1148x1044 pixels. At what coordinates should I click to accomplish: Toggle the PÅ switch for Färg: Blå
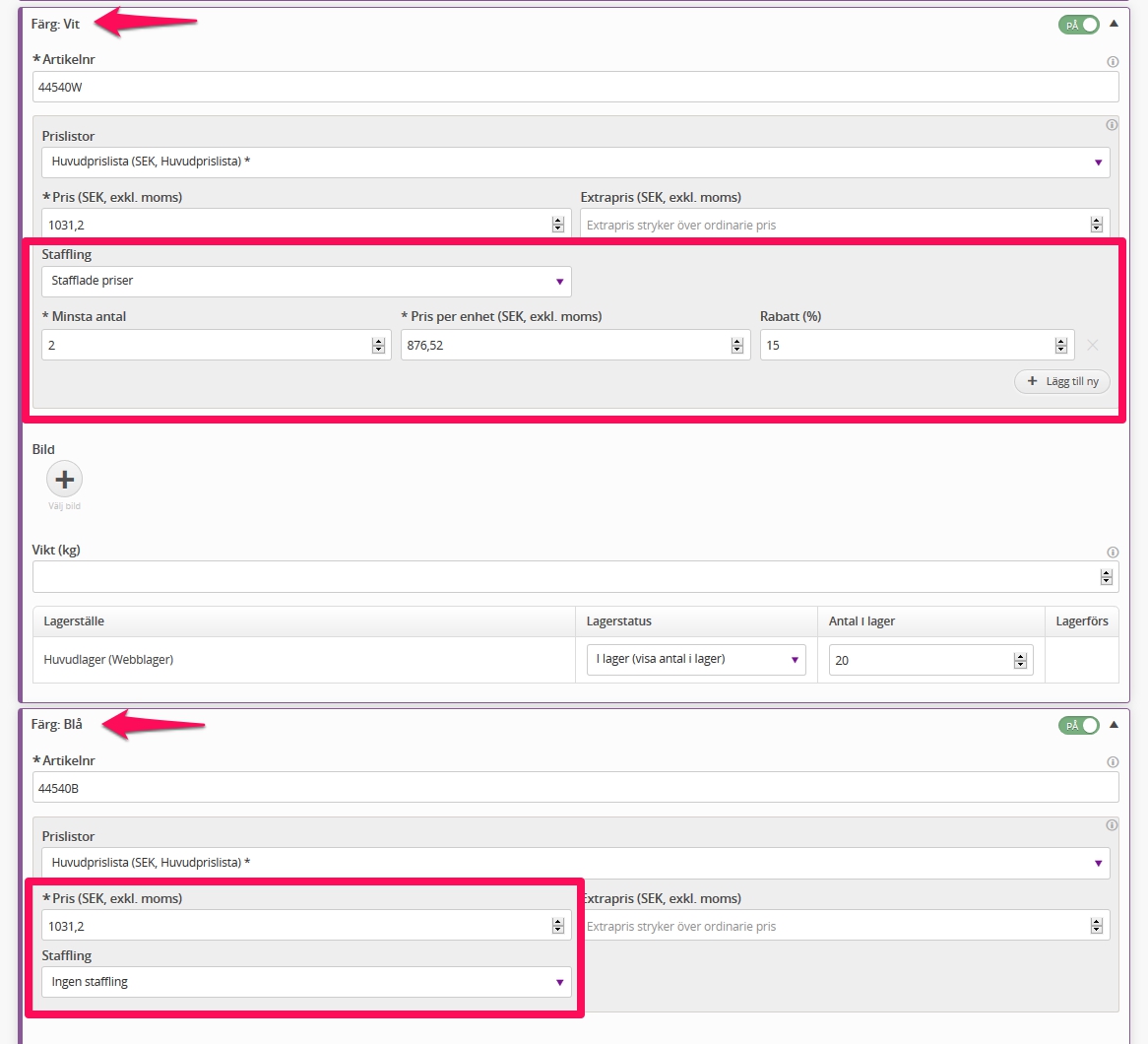(x=1079, y=725)
